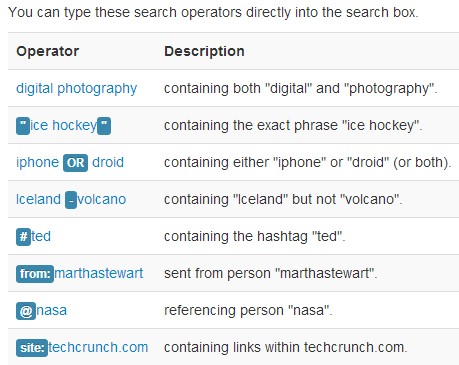Click the @ badge before nasa
The height and width of the screenshot is (365, 459).
click(x=26, y=311)
